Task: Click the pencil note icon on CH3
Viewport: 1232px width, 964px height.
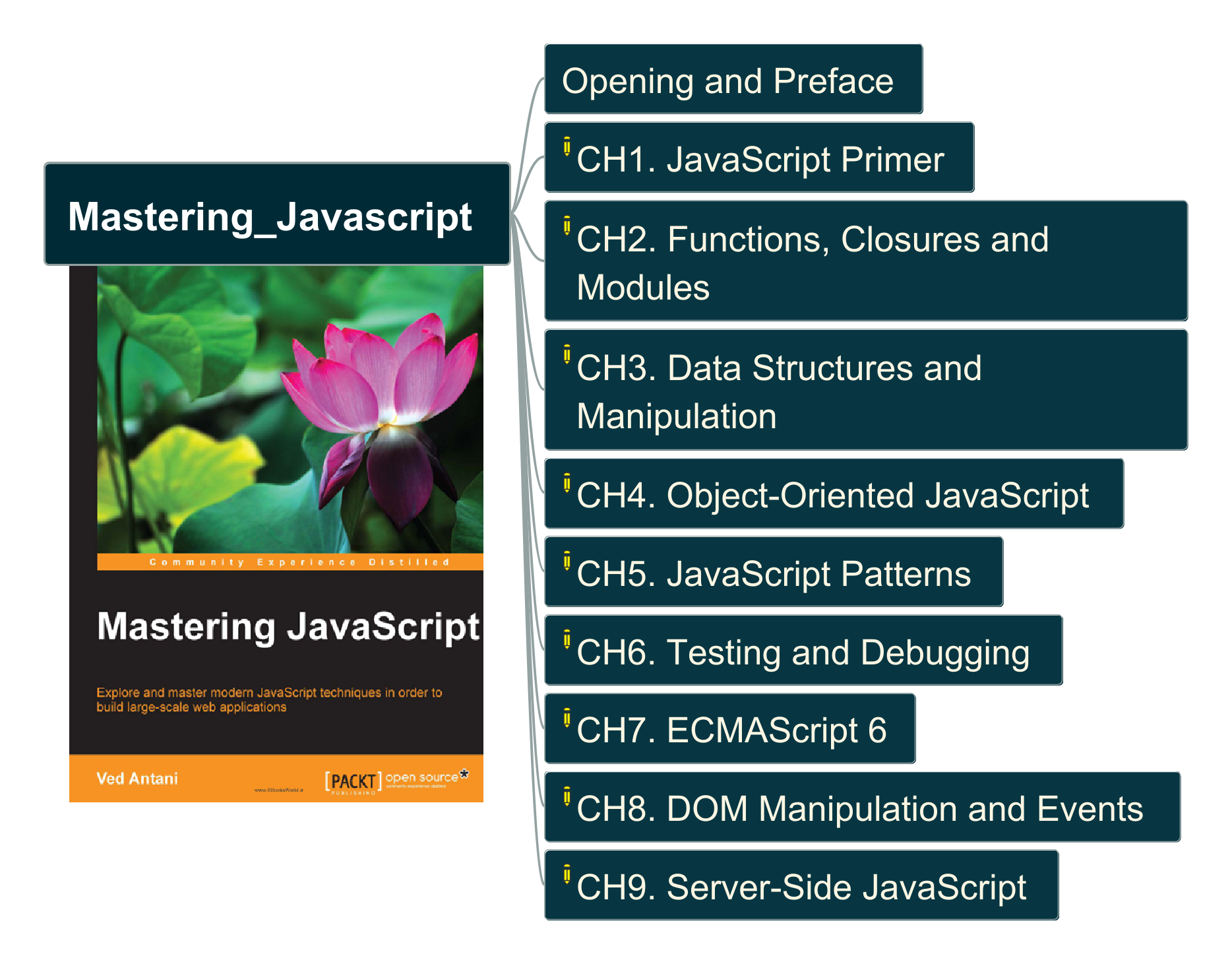Action: coord(567,354)
